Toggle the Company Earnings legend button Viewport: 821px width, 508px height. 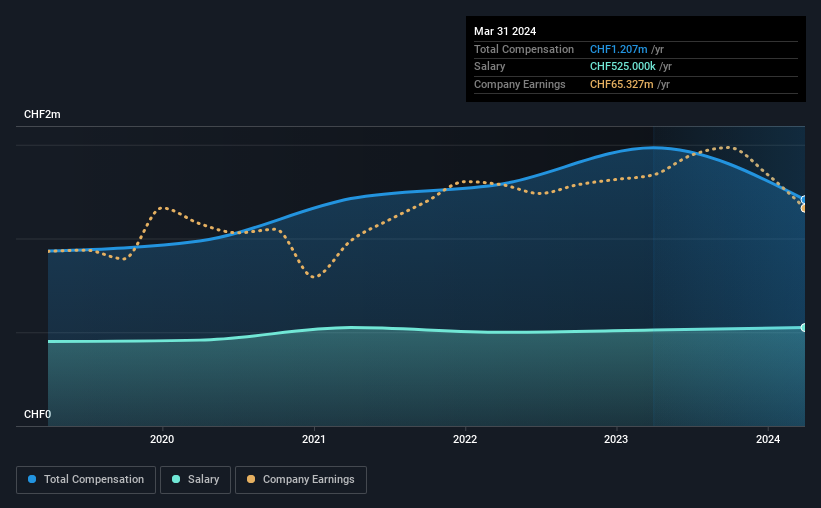point(301,480)
